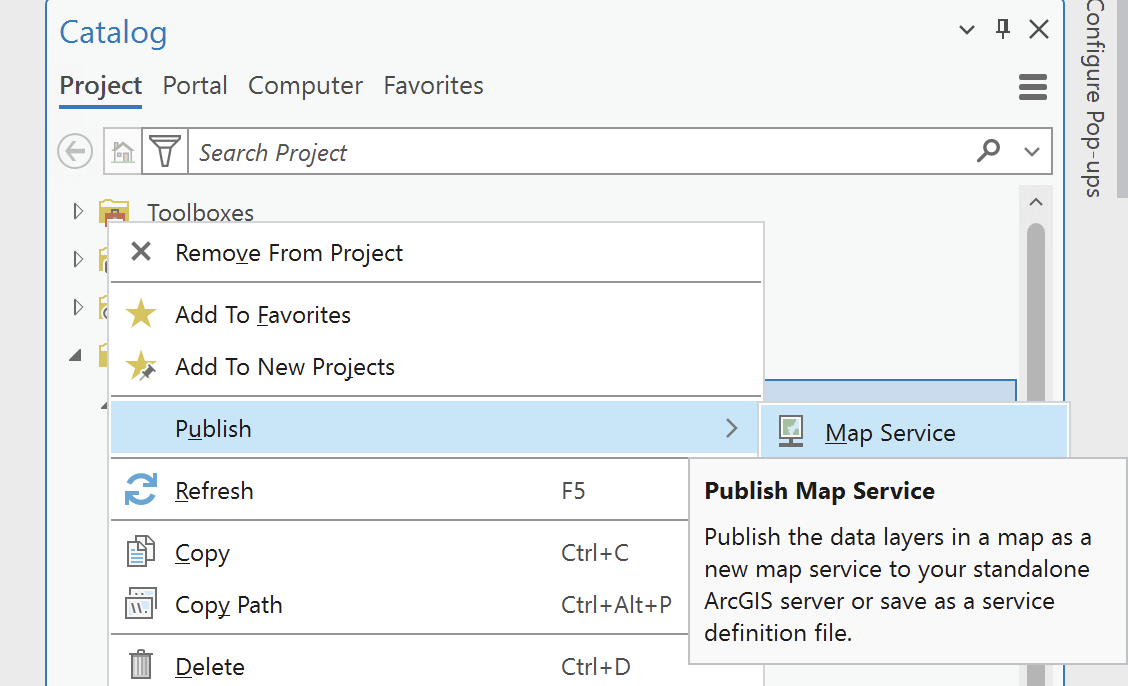Choose Refresh from the context menu

(400, 491)
